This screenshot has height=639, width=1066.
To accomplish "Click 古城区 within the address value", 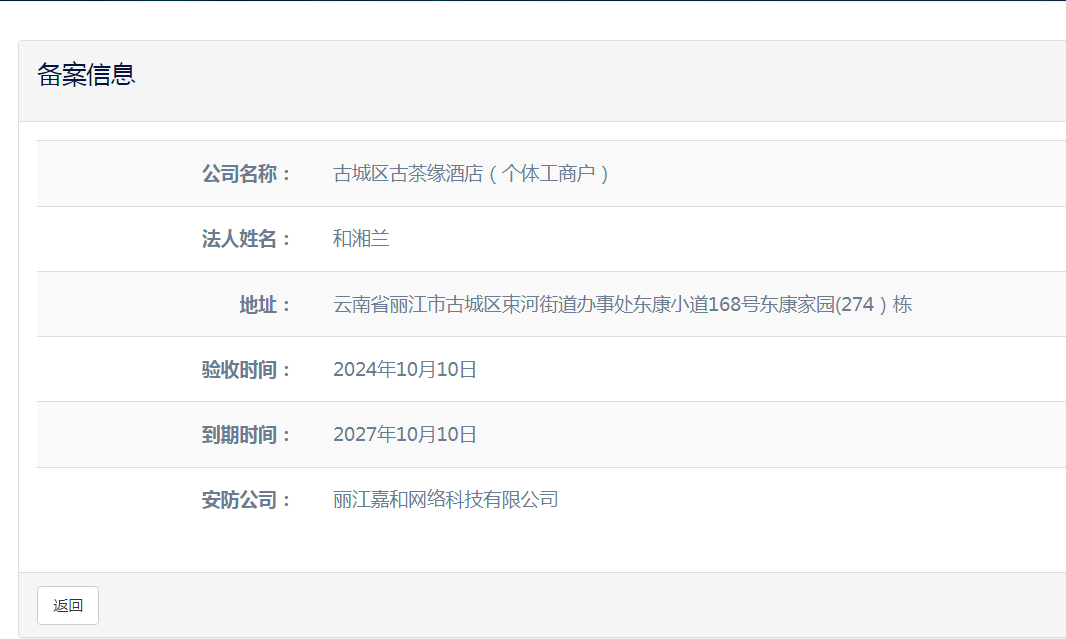I will point(474,305).
